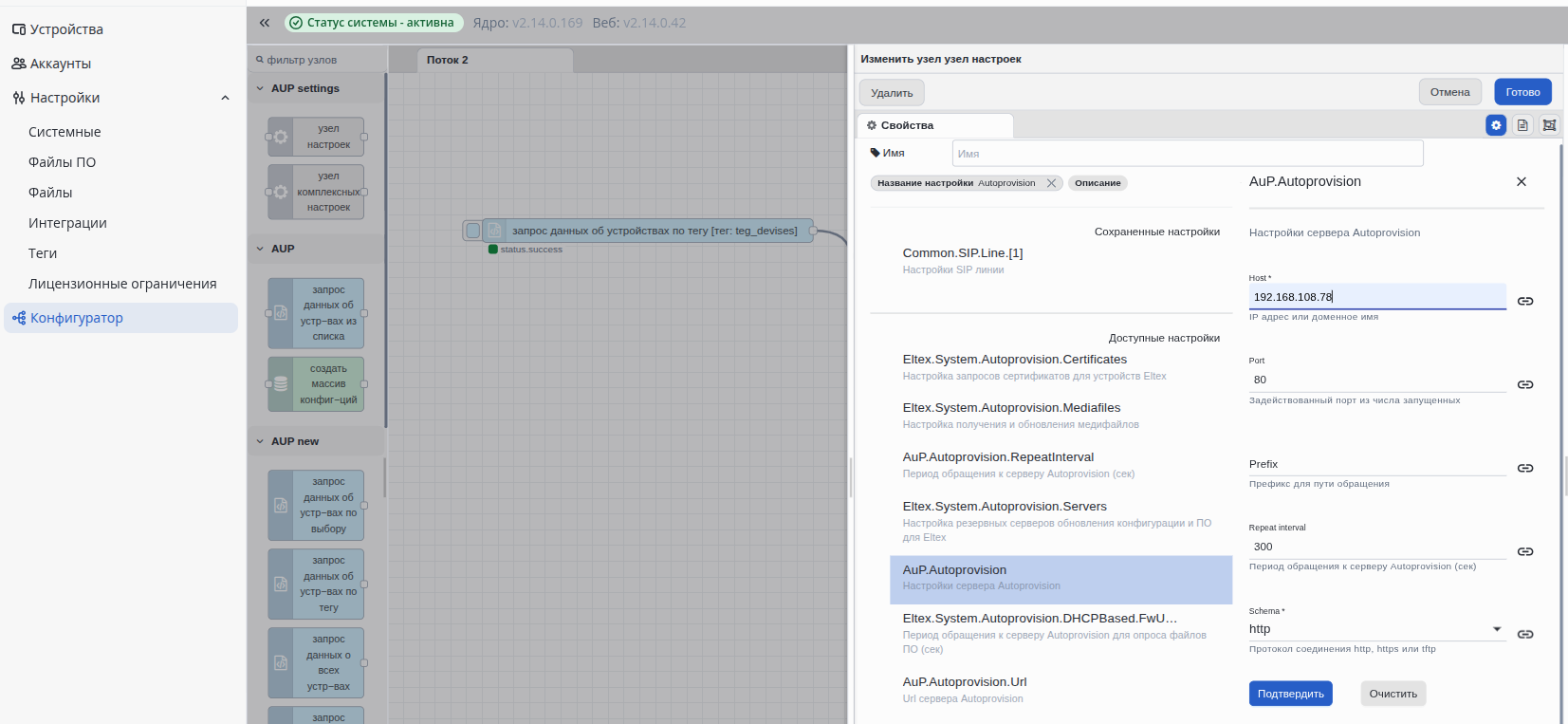Click the Имя name input field
Image resolution: width=1568 pixels, height=724 pixels.
tap(1188, 153)
